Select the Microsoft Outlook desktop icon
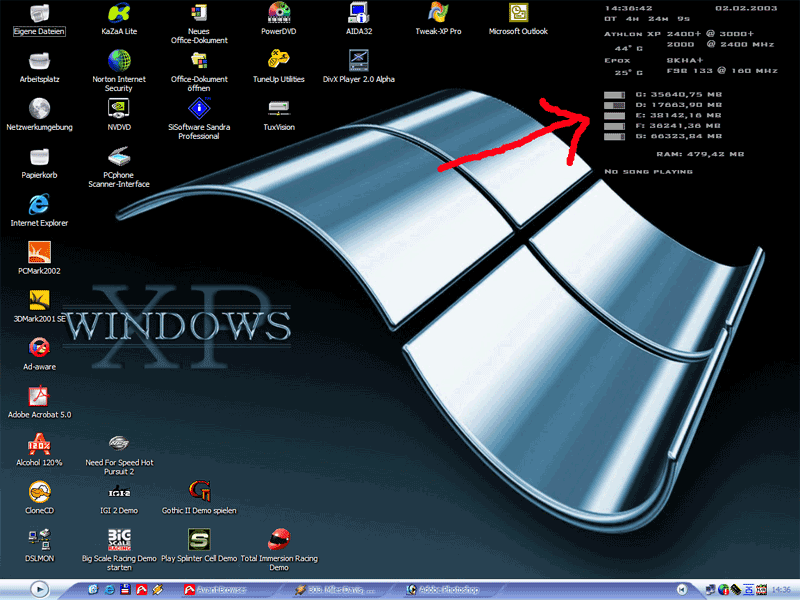Screen dimensions: 800x600 tap(518, 19)
